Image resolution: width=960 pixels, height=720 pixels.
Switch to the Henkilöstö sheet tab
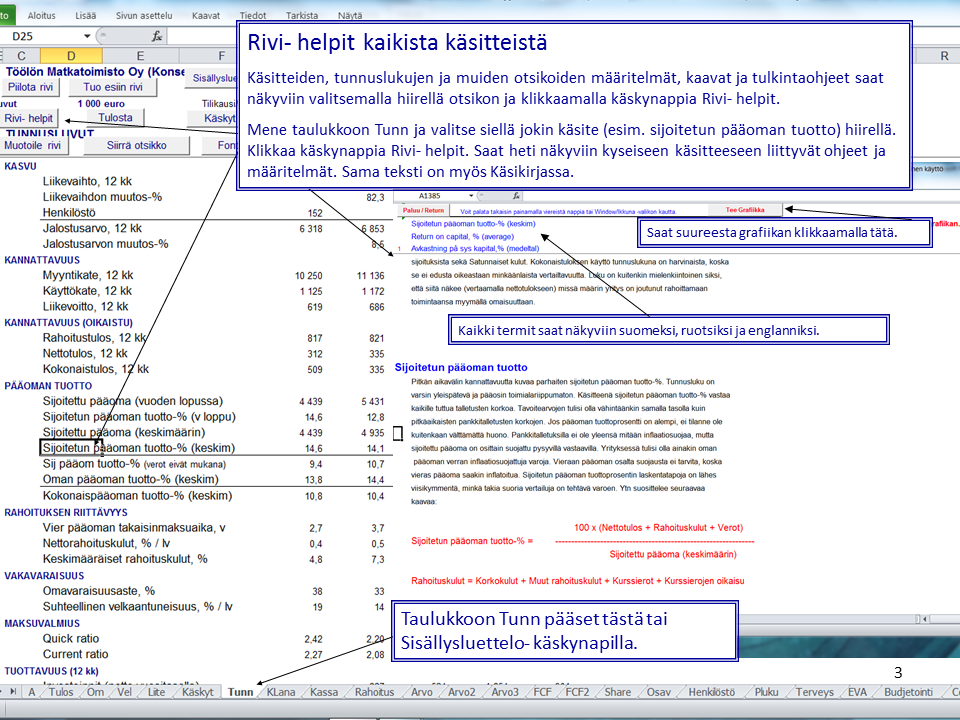(711, 692)
